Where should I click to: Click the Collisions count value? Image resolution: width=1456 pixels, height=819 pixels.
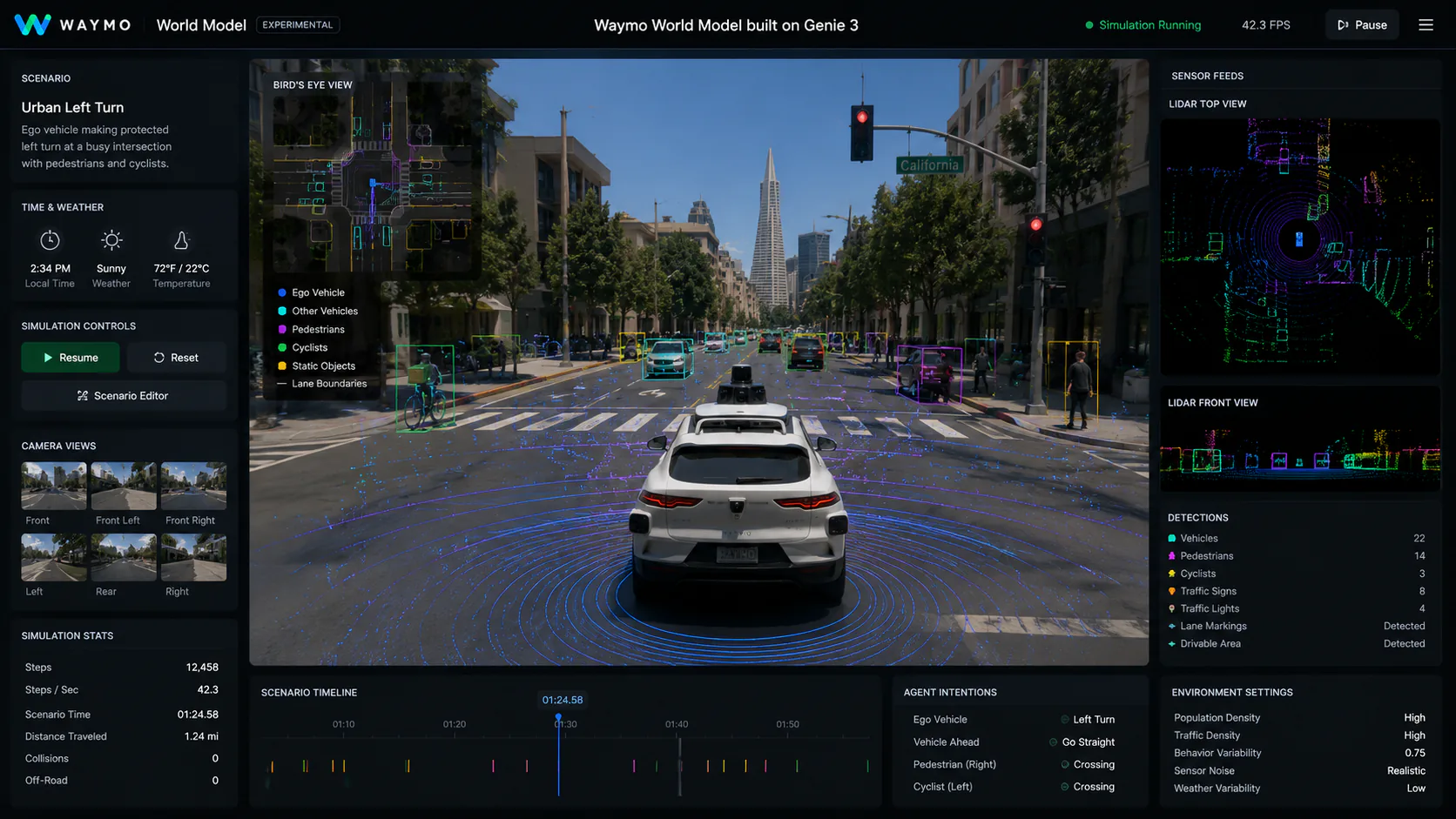tap(215, 758)
